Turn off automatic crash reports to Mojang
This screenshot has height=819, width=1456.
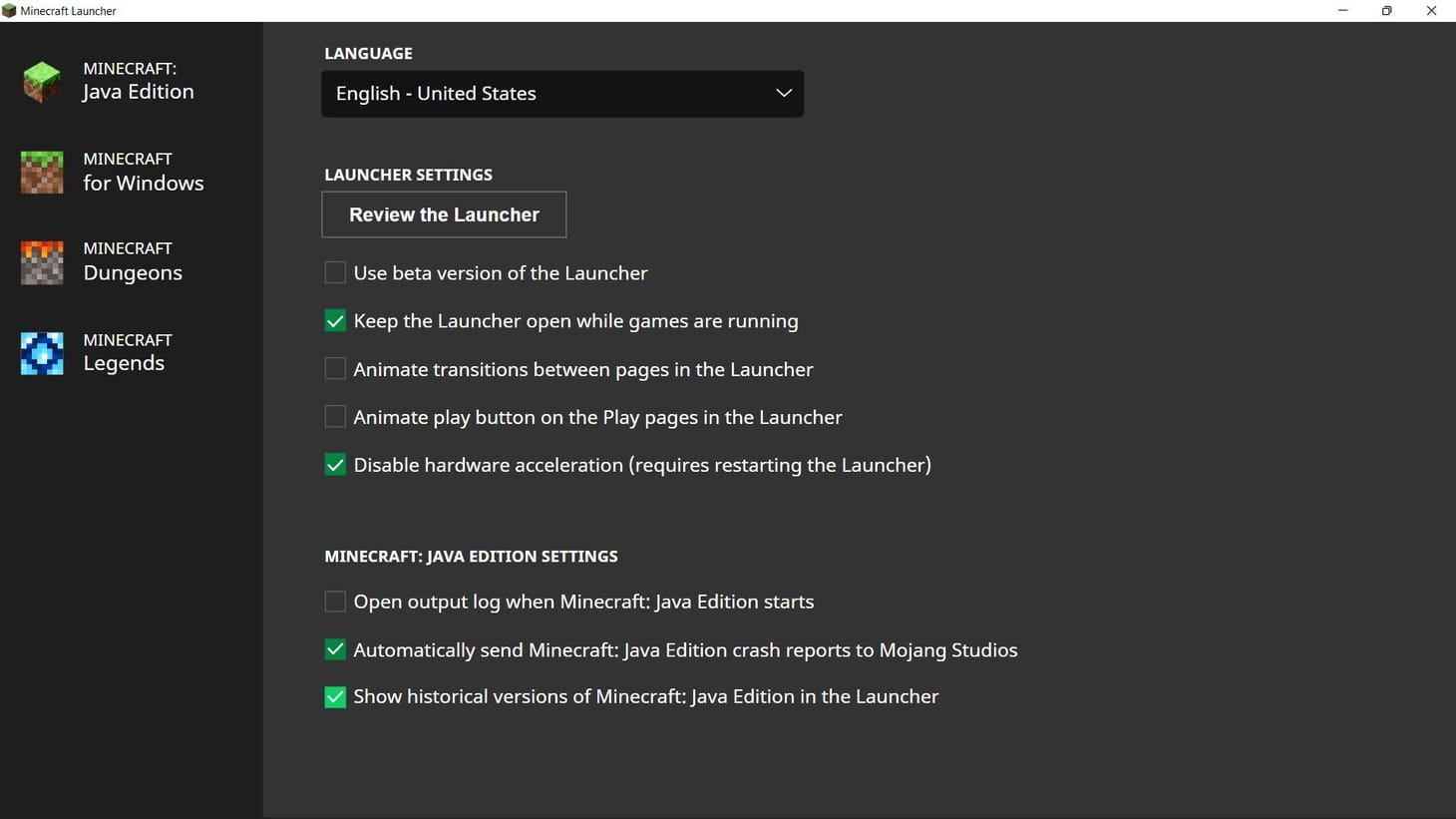pyautogui.click(x=335, y=649)
